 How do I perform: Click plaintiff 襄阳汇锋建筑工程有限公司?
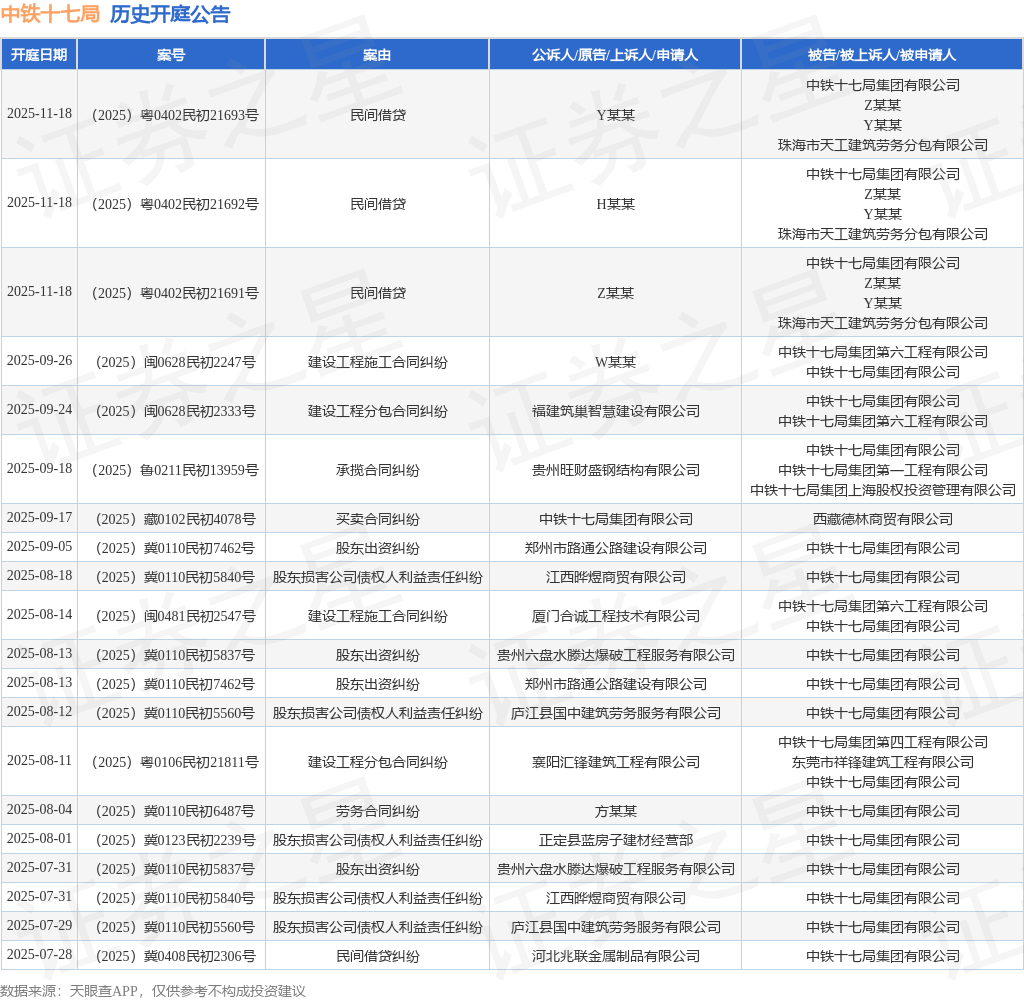tap(615, 762)
